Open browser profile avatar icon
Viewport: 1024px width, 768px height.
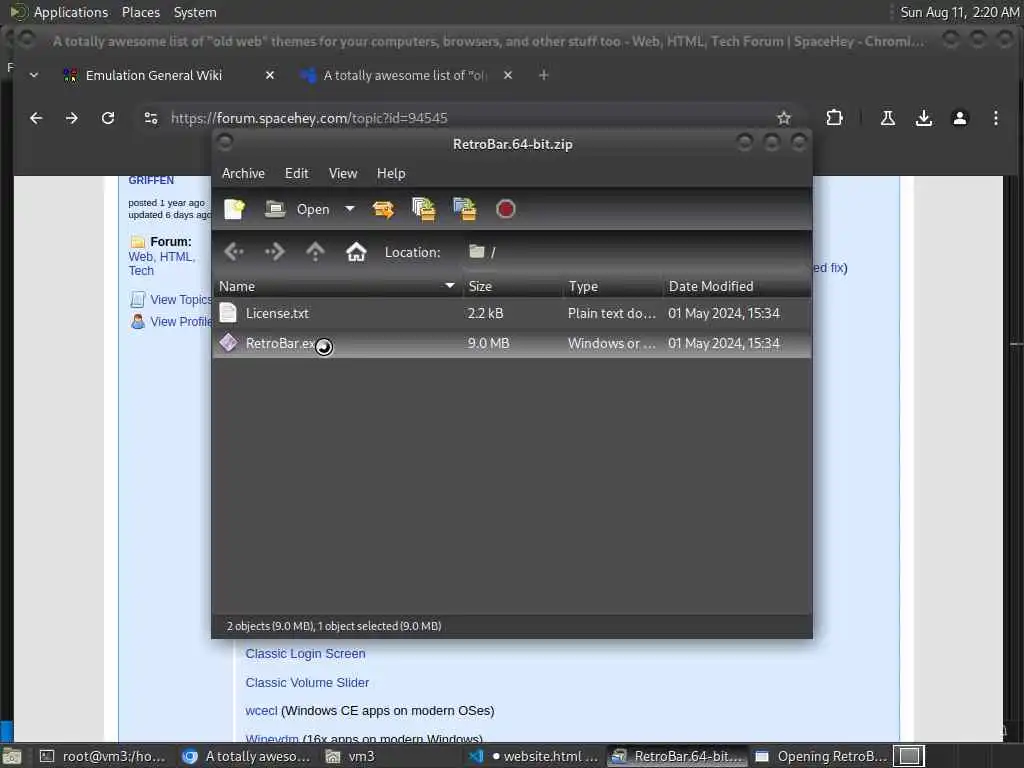click(959, 118)
